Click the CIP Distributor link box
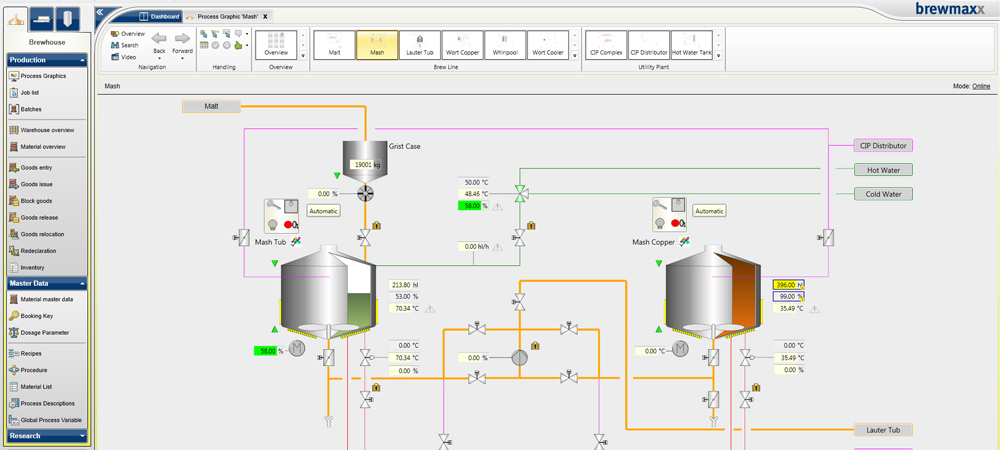This screenshot has width=1000, height=450. click(x=883, y=146)
